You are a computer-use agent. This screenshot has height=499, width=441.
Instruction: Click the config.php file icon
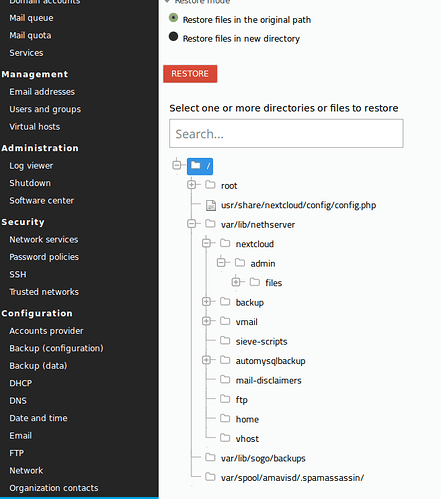(211, 205)
